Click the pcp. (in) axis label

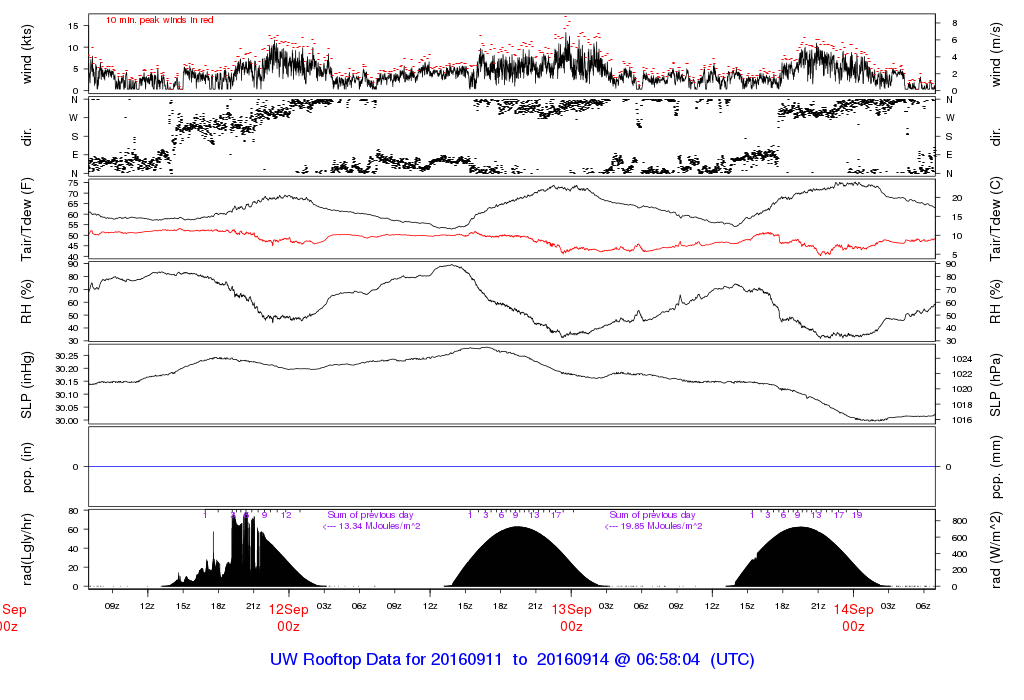pos(27,467)
